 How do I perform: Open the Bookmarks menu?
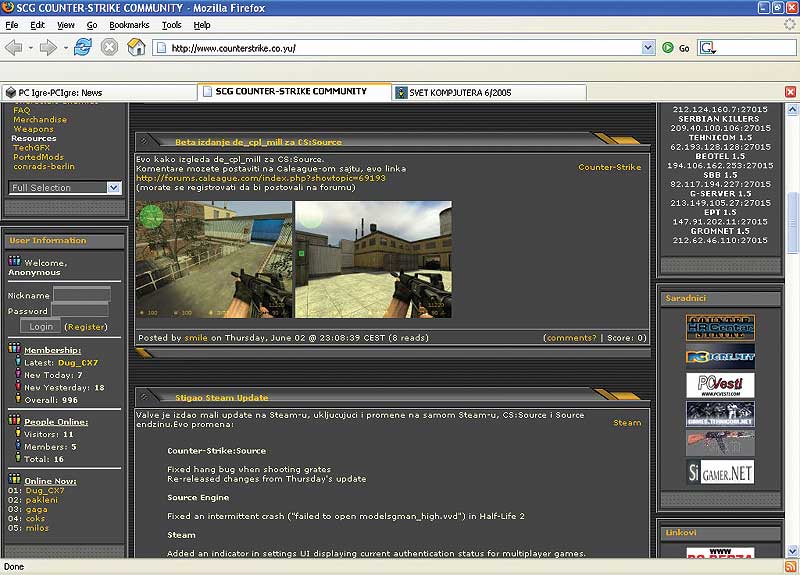pos(129,25)
